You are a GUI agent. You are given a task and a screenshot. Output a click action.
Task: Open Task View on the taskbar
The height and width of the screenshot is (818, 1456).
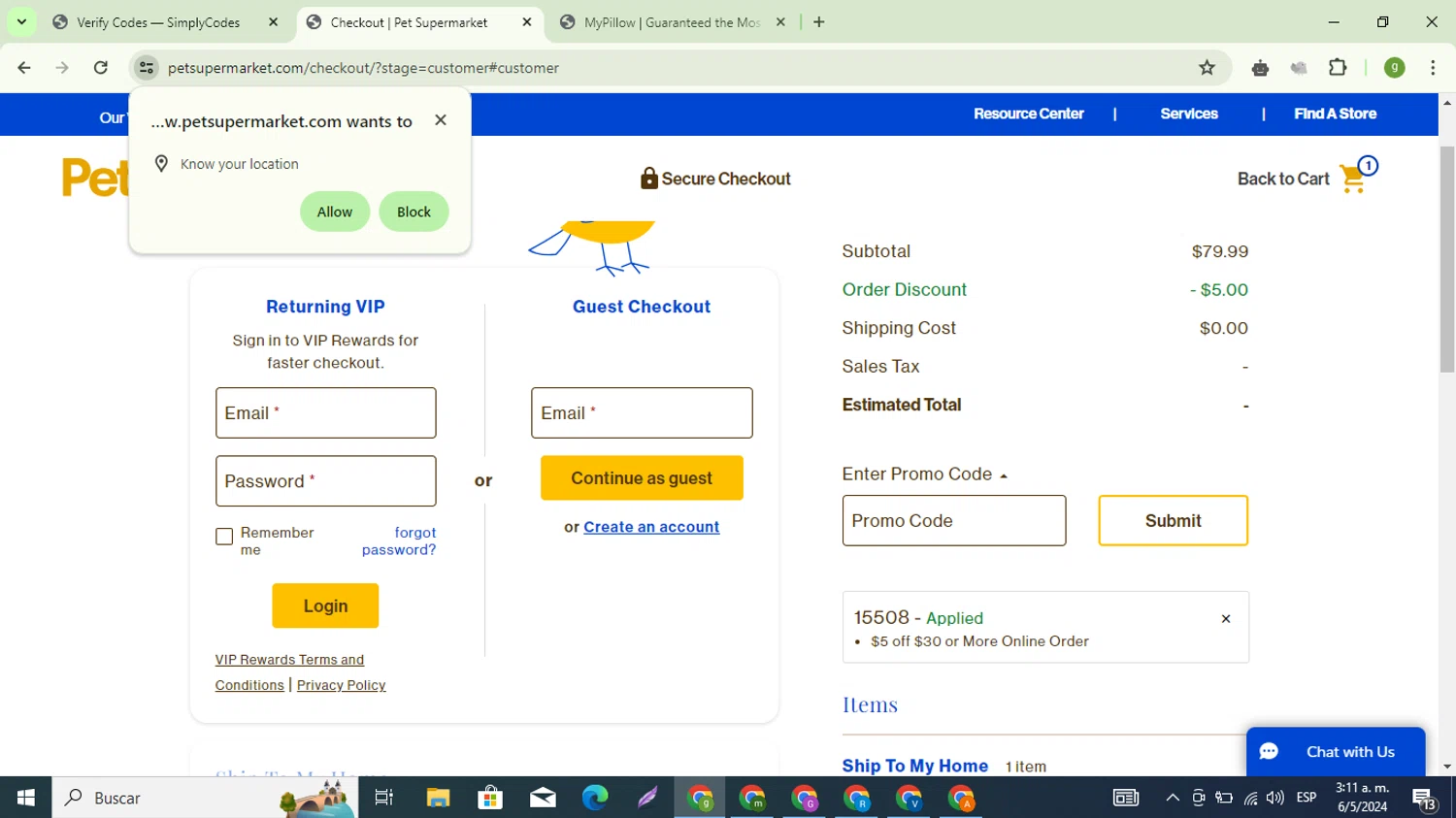point(384,798)
